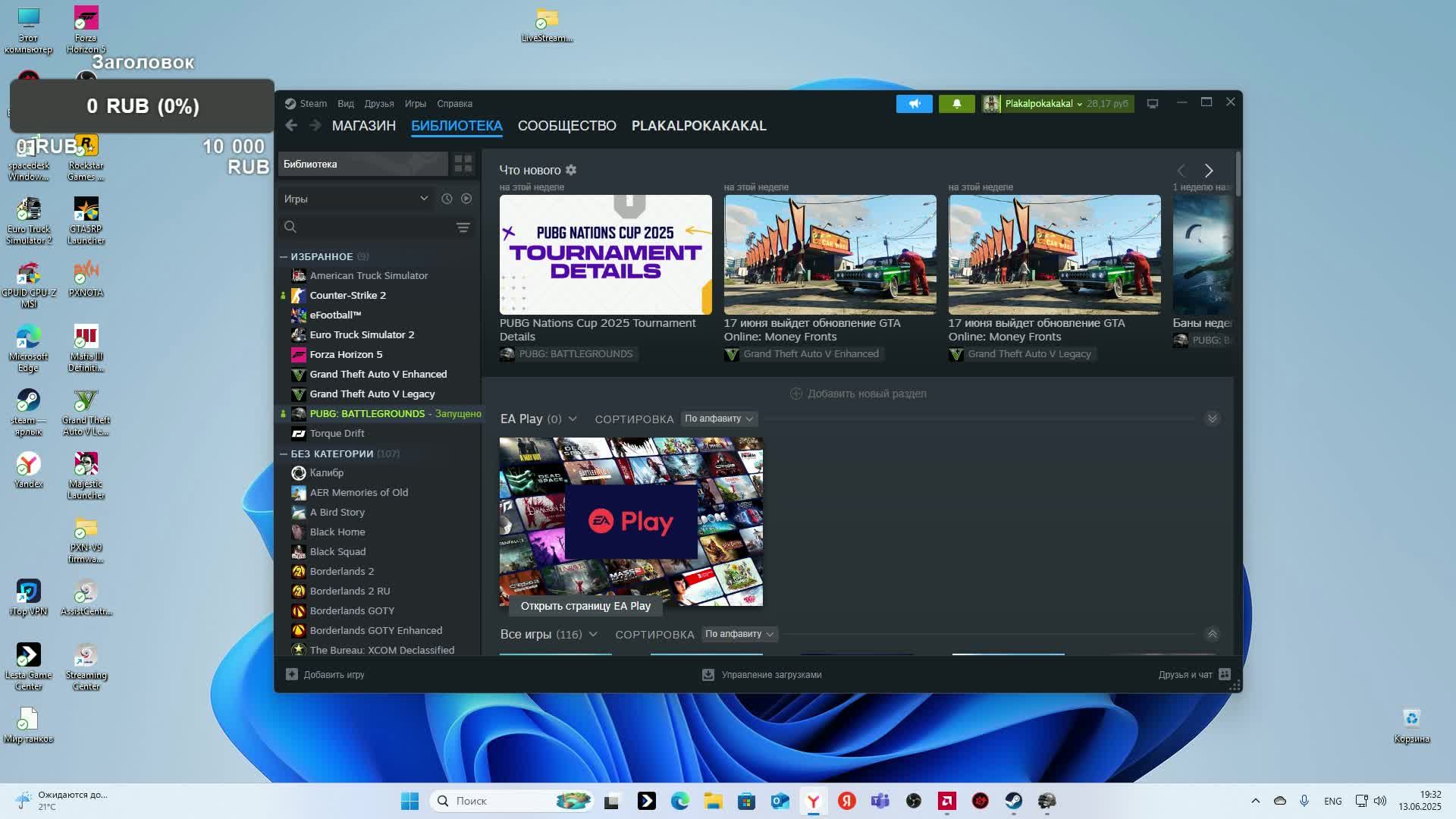The width and height of the screenshot is (1456, 819).
Task: Click the ready-to-play filter icon
Action: click(466, 199)
